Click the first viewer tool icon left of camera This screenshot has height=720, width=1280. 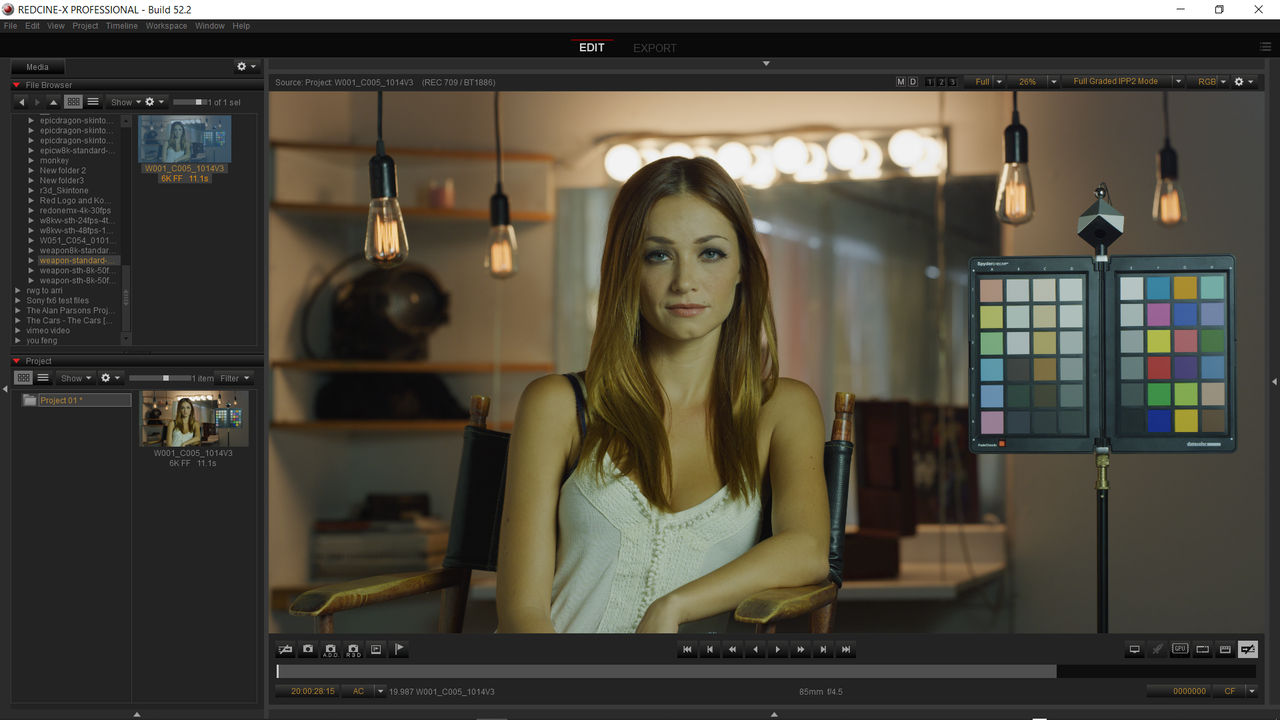point(285,649)
